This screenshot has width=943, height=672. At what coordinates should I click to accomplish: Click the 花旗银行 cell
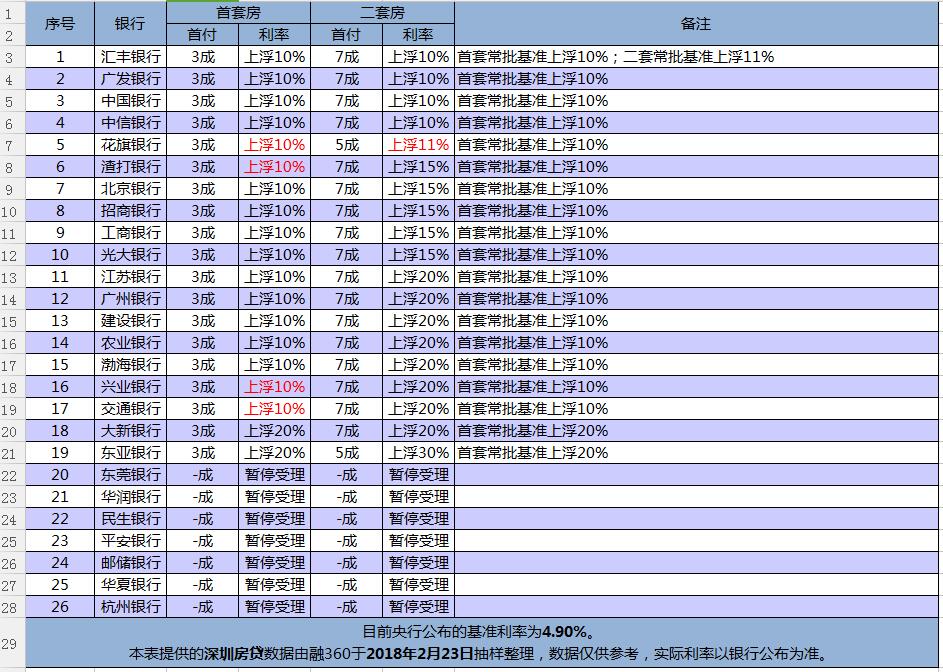point(130,145)
